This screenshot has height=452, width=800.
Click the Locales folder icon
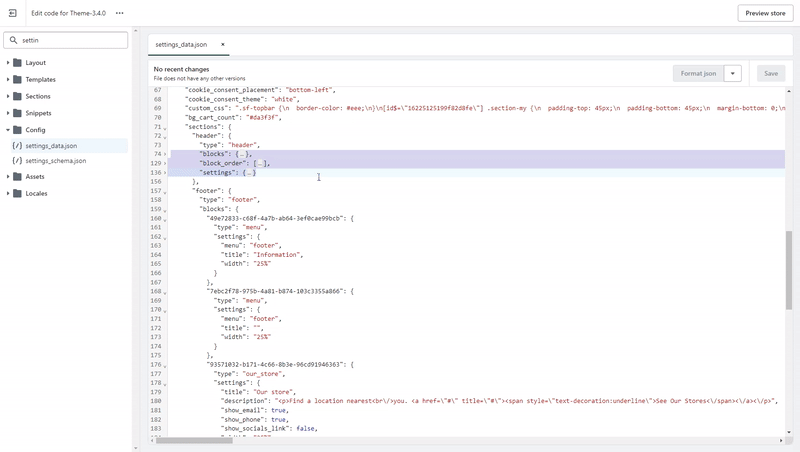(x=17, y=193)
